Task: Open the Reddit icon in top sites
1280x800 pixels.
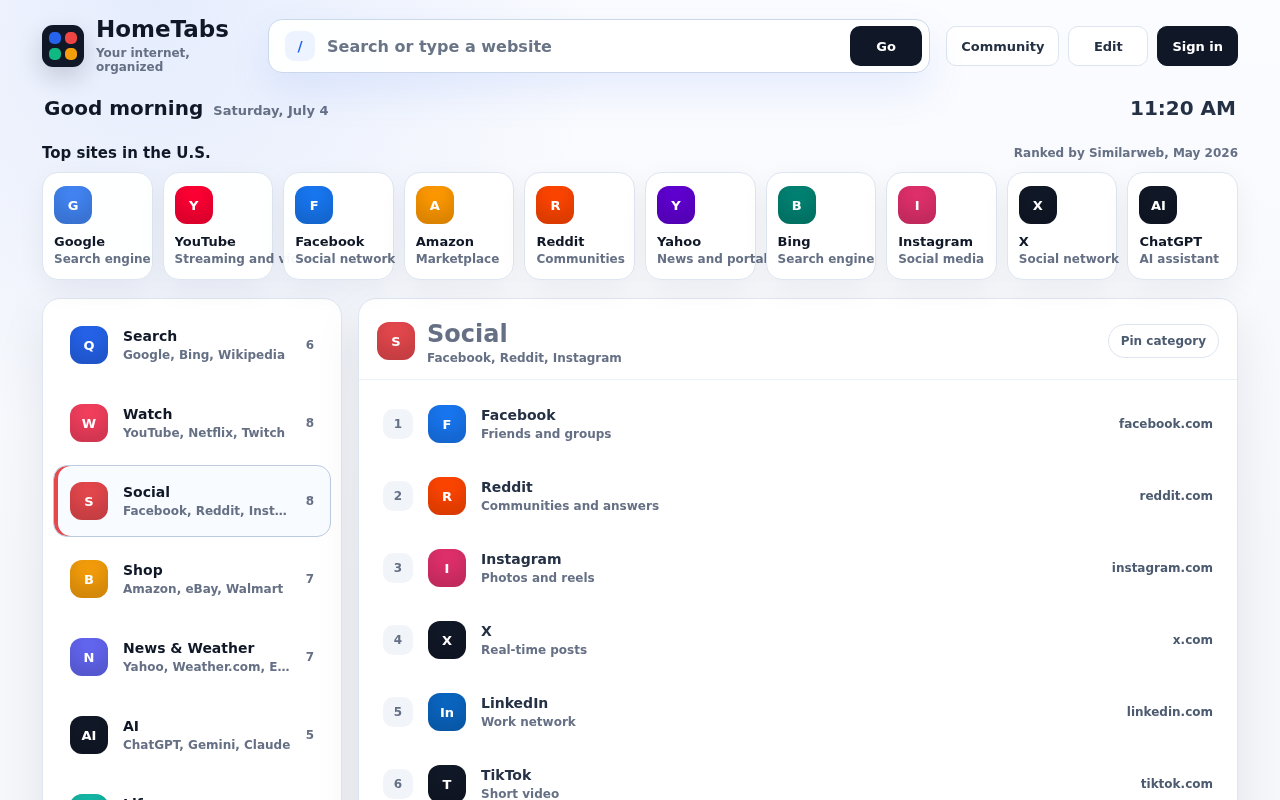Action: pos(555,205)
